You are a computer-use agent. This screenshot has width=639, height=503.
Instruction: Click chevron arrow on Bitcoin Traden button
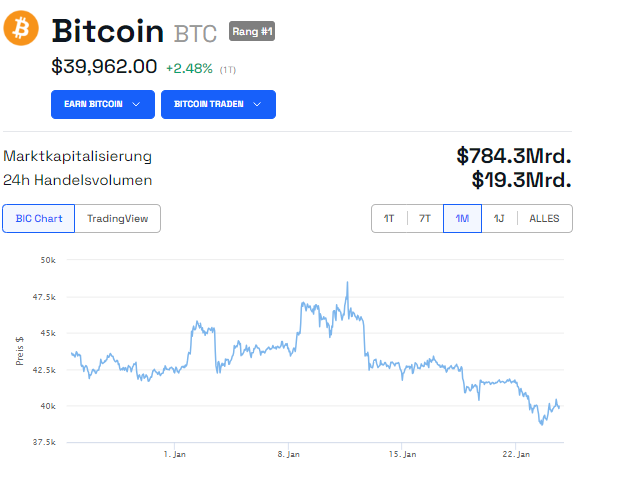pyautogui.click(x=257, y=104)
